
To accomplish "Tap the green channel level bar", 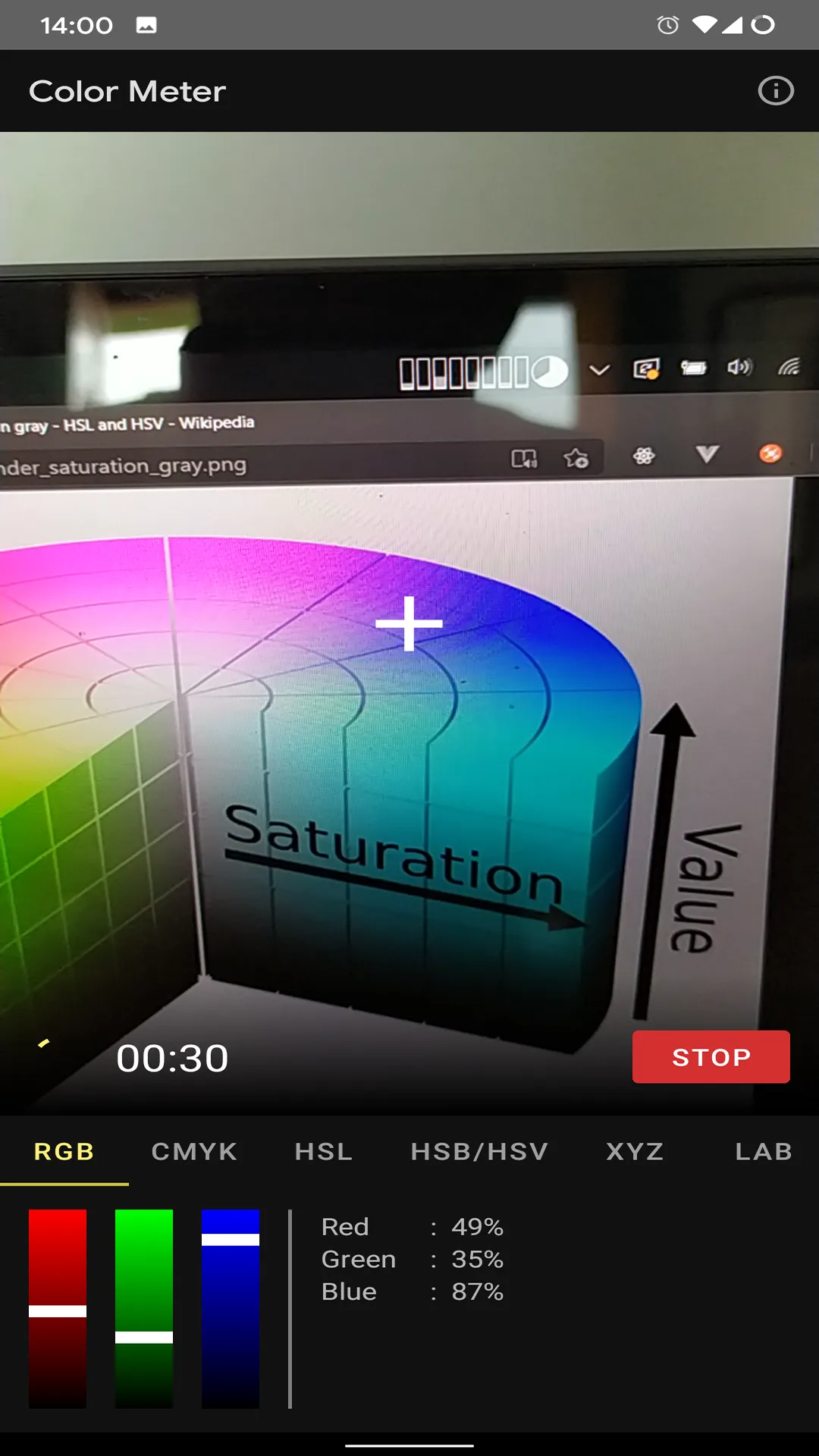I will click(144, 1309).
